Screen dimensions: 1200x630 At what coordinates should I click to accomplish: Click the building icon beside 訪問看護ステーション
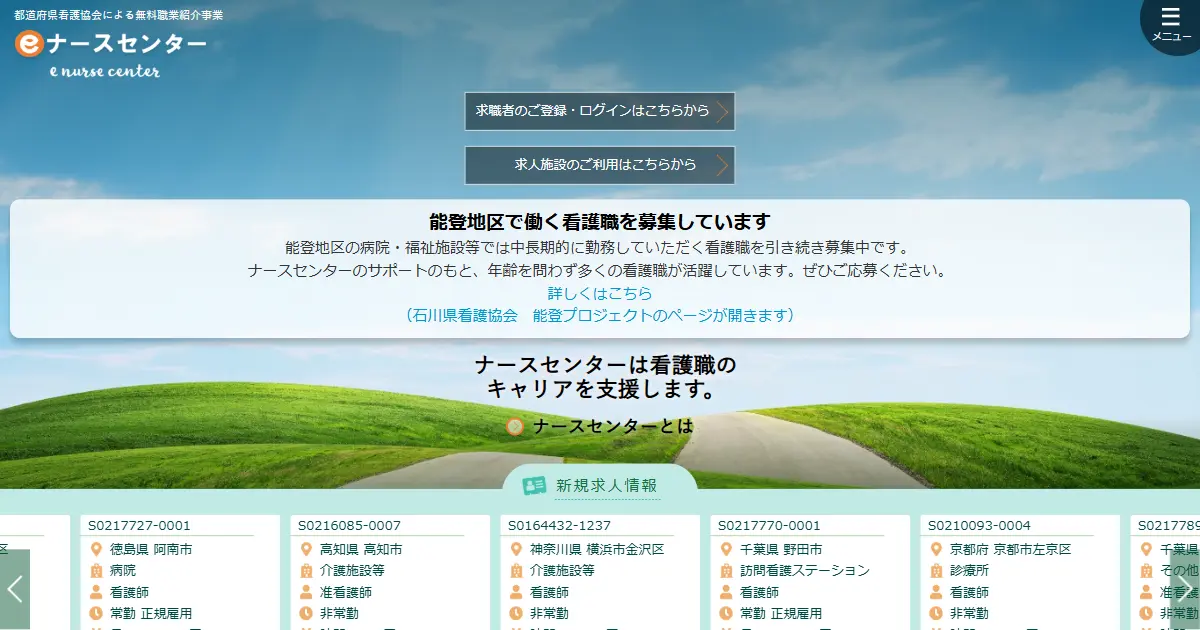[x=727, y=570]
